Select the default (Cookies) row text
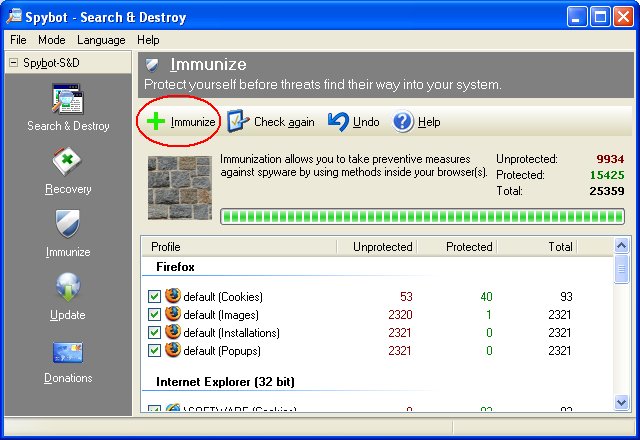The width and height of the screenshot is (640, 440). click(x=223, y=297)
